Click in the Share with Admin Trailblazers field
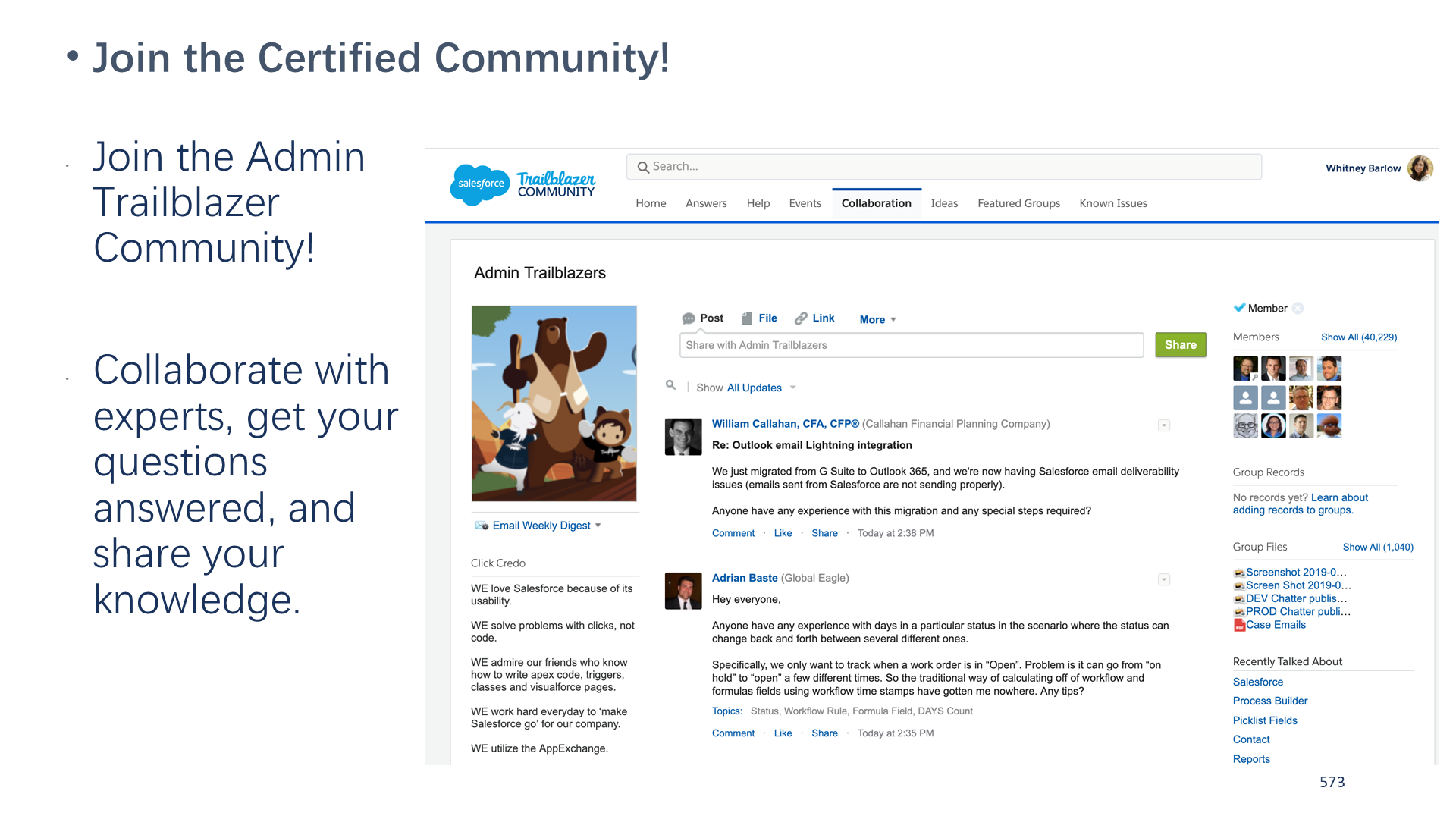This screenshot has width=1456, height=819. pyautogui.click(x=912, y=345)
